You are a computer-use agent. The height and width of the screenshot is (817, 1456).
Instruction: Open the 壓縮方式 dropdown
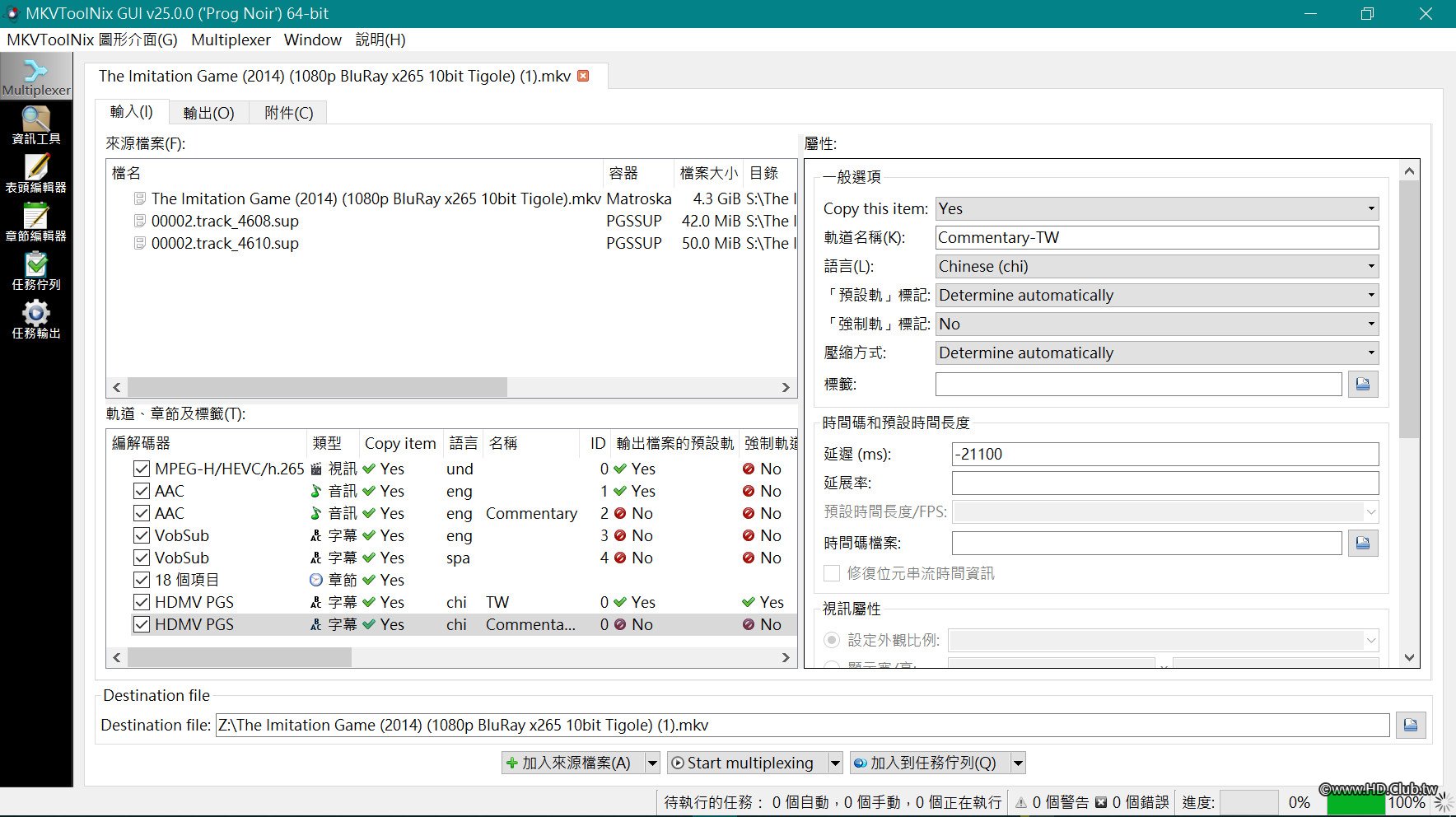[x=1157, y=352]
